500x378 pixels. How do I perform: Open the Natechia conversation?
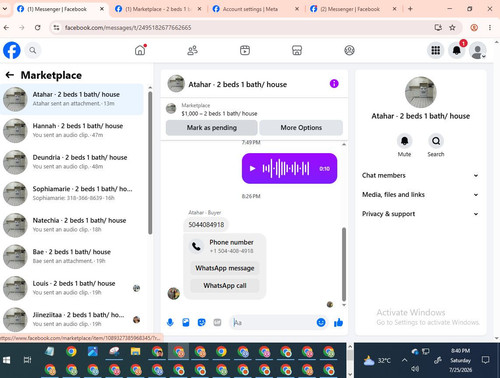pos(72,225)
